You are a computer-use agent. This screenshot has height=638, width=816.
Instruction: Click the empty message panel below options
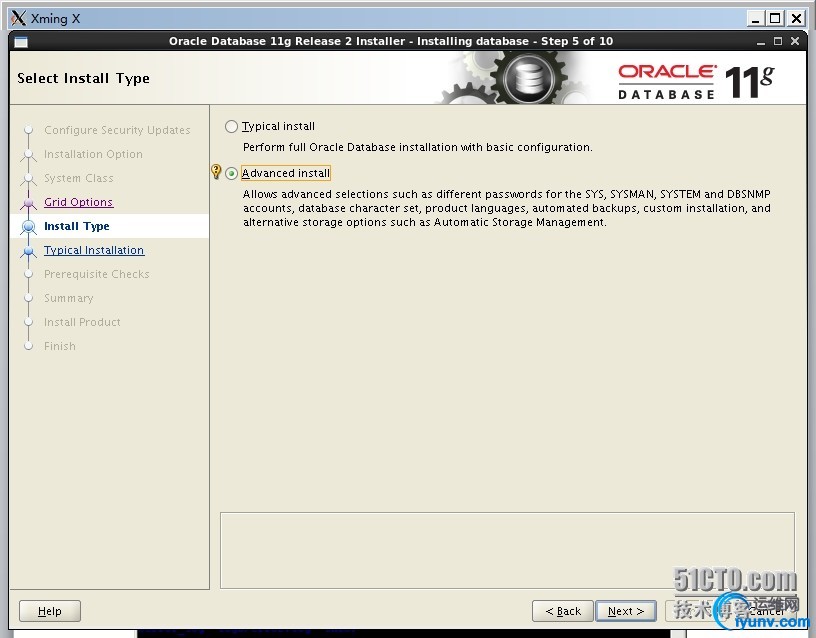tap(507, 551)
